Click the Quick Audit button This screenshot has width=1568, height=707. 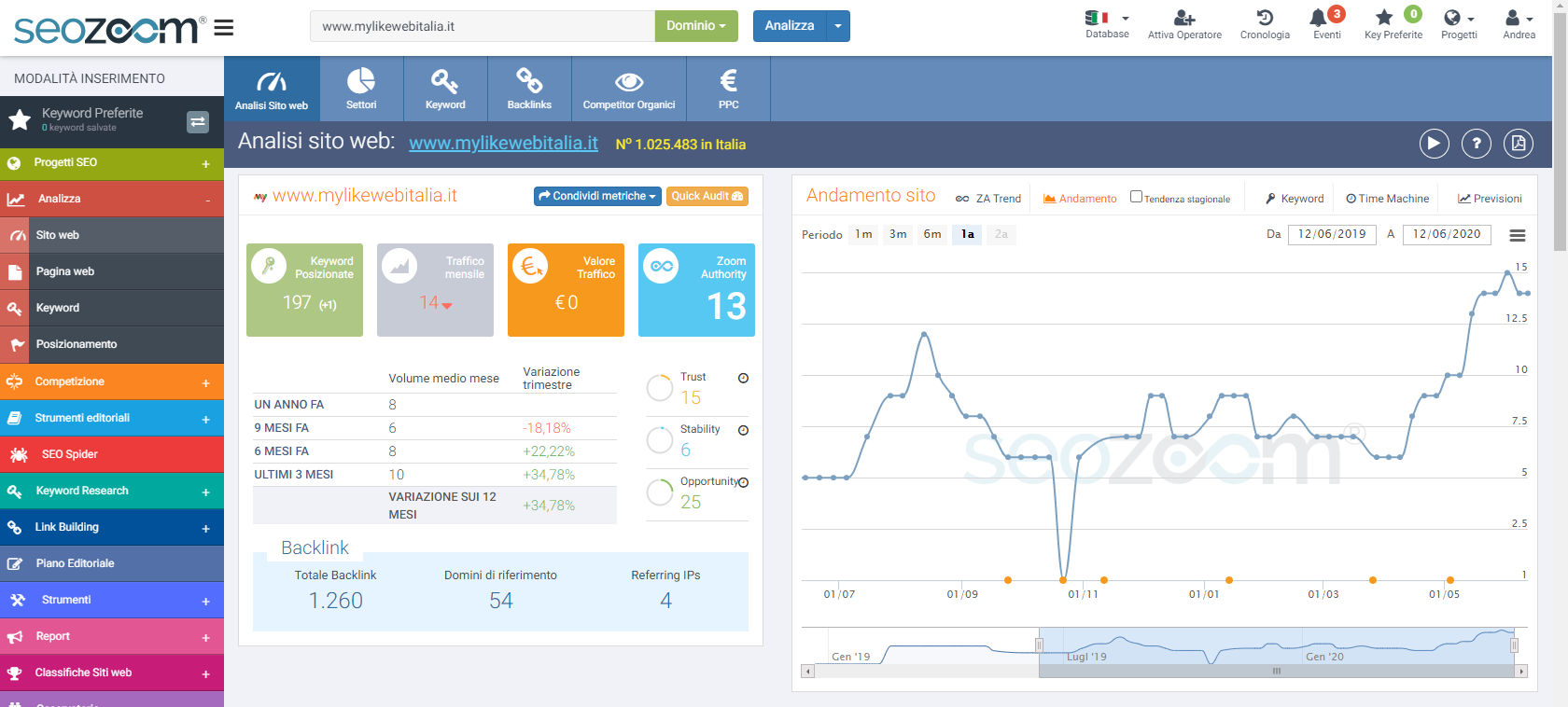(707, 196)
